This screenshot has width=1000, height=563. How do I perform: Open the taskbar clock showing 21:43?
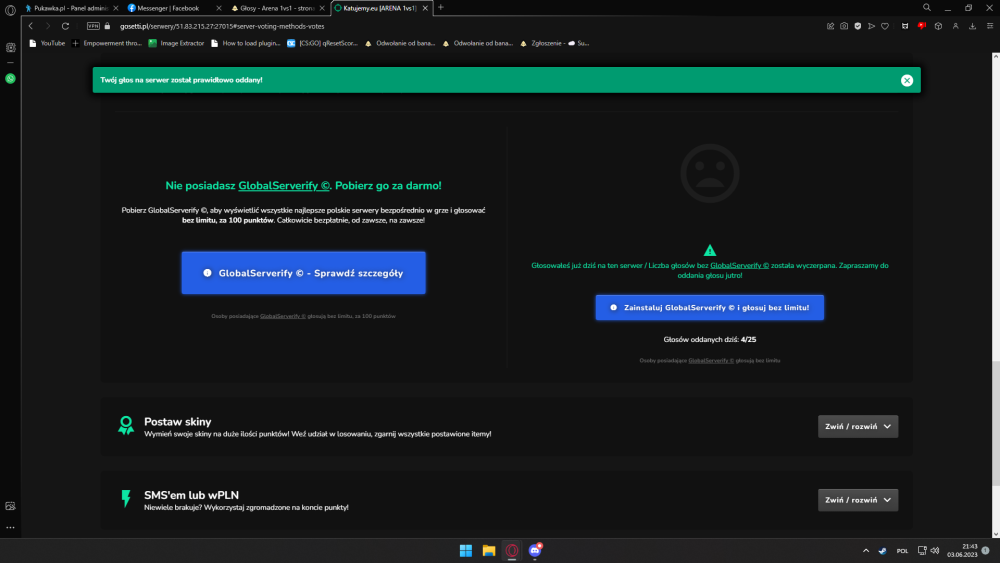[962, 550]
